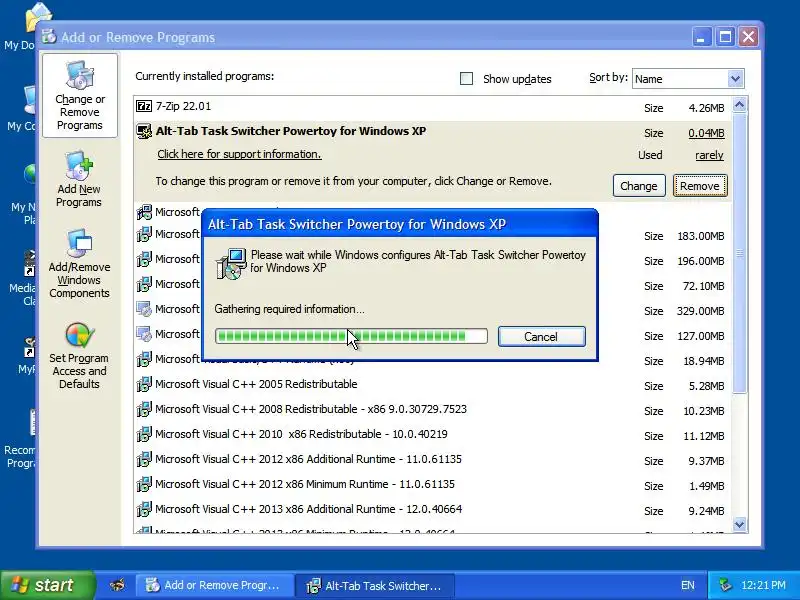Click the installer icon in the configure dialog
The image size is (800, 600).
(231, 264)
